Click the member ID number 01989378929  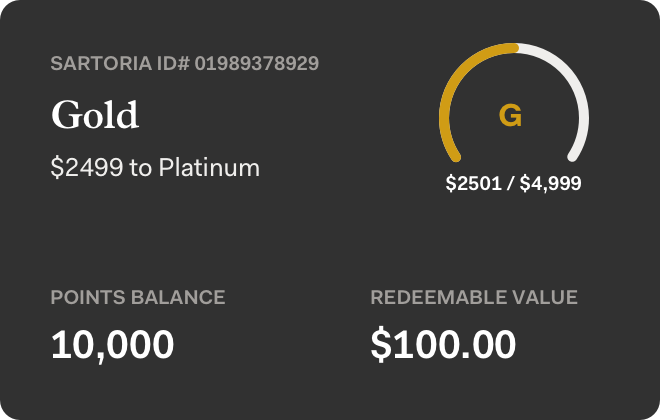coord(257,63)
